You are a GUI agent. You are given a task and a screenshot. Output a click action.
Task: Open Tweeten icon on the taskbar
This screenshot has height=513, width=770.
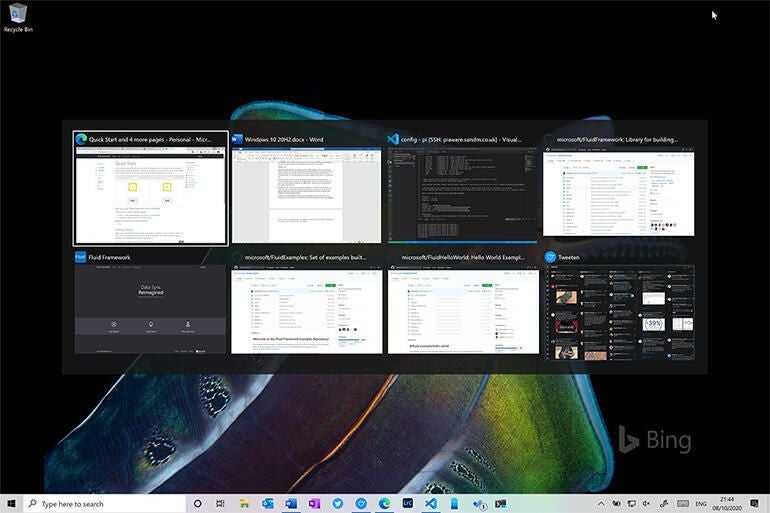coord(361,504)
